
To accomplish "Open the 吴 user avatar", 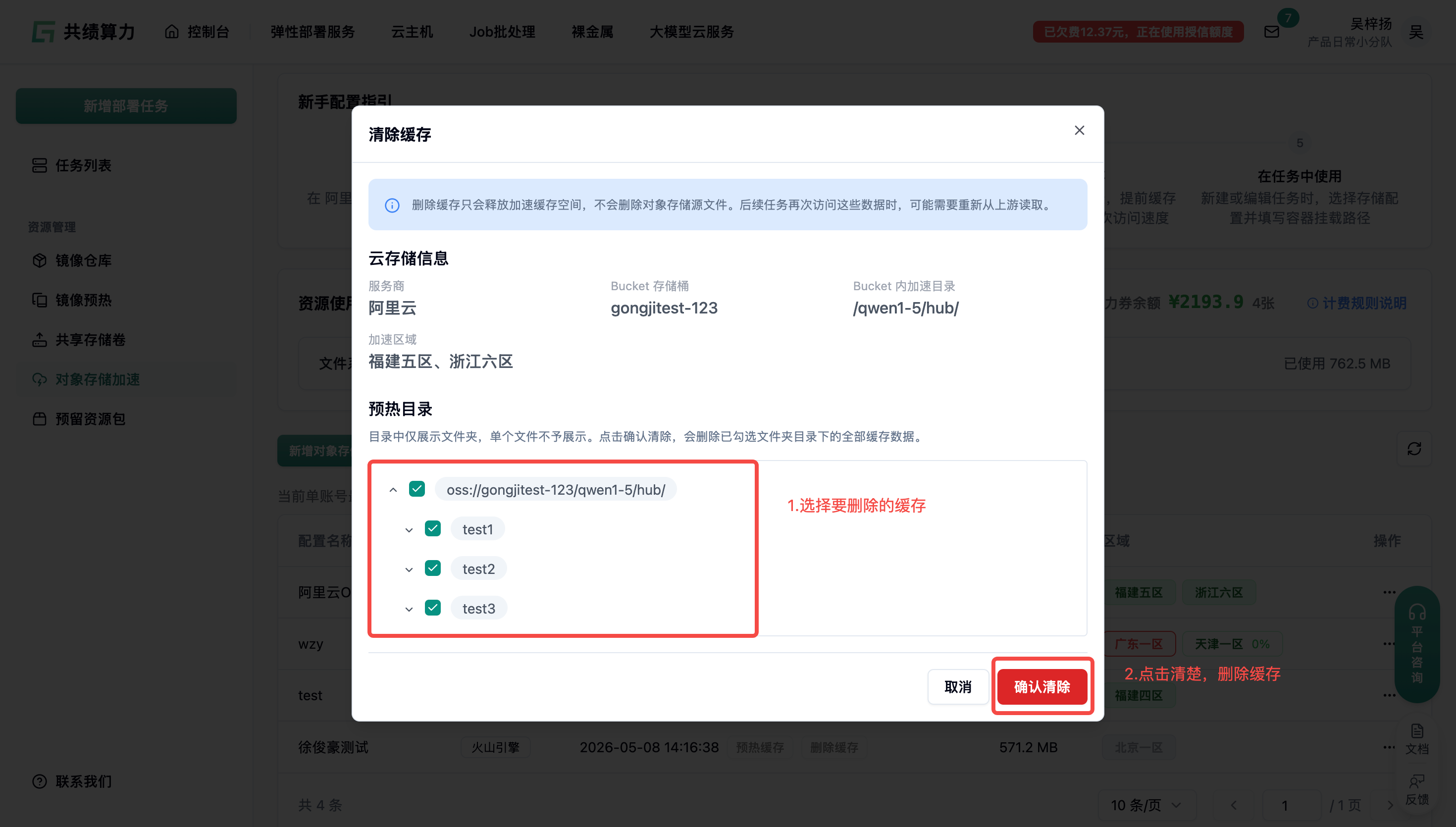I will coord(1416,32).
